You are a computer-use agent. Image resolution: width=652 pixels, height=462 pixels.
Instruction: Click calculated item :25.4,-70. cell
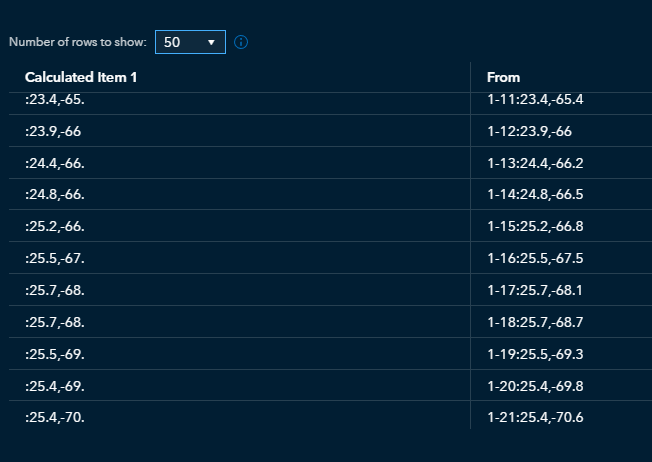[x=55, y=417]
